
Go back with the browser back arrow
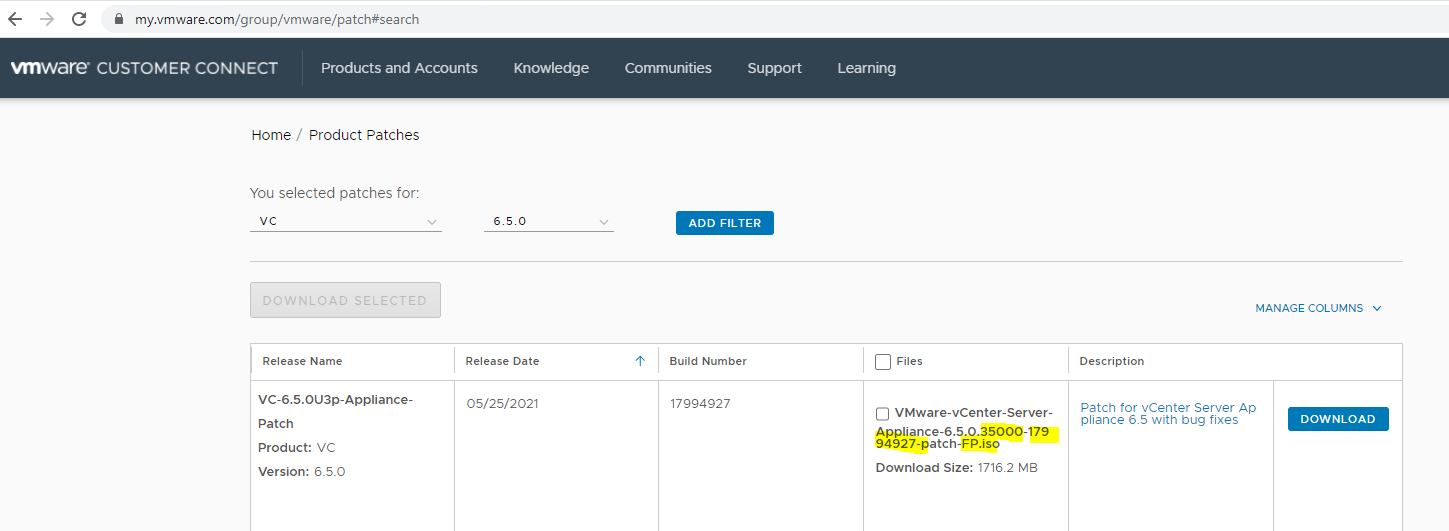(15, 19)
